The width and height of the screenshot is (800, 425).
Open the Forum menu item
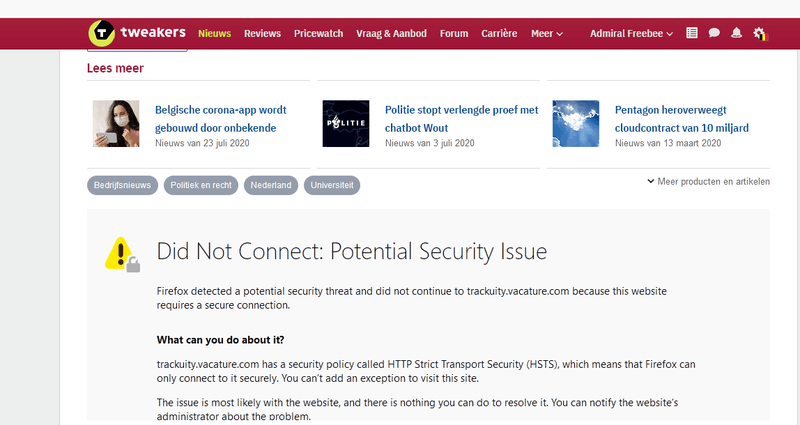point(454,34)
